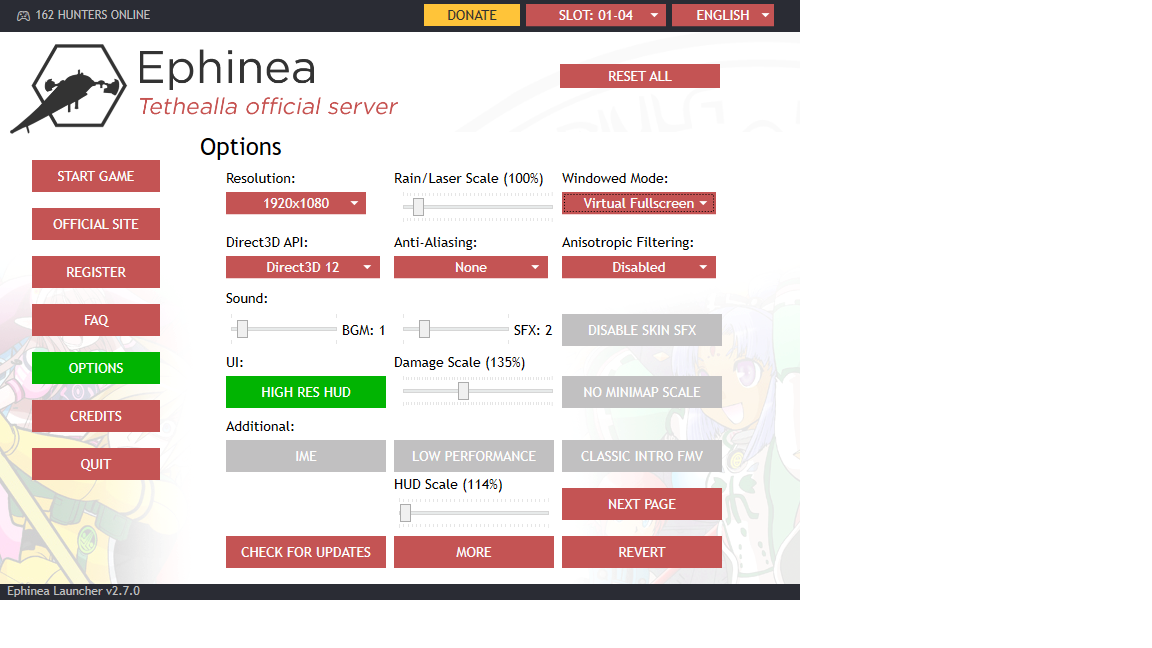The image size is (1152, 648).
Task: Click the BGM volume slider handle
Action: click(x=242, y=329)
